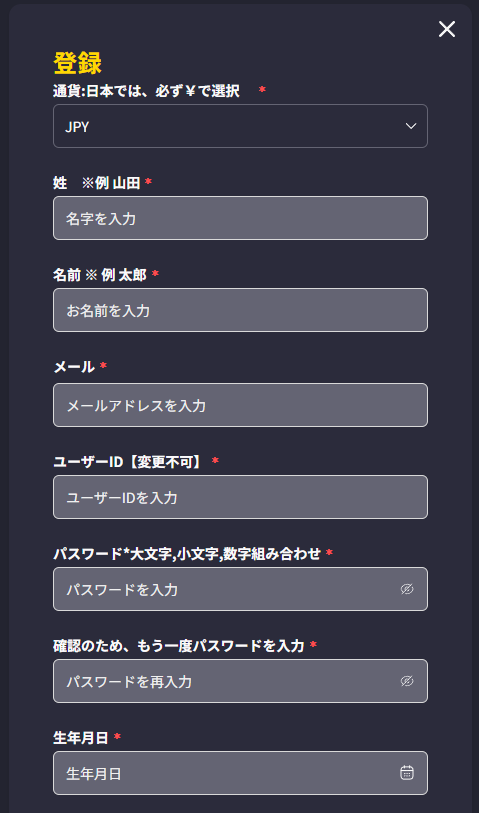Expand currency list via chevron arrow
479x813 pixels.
pos(411,127)
